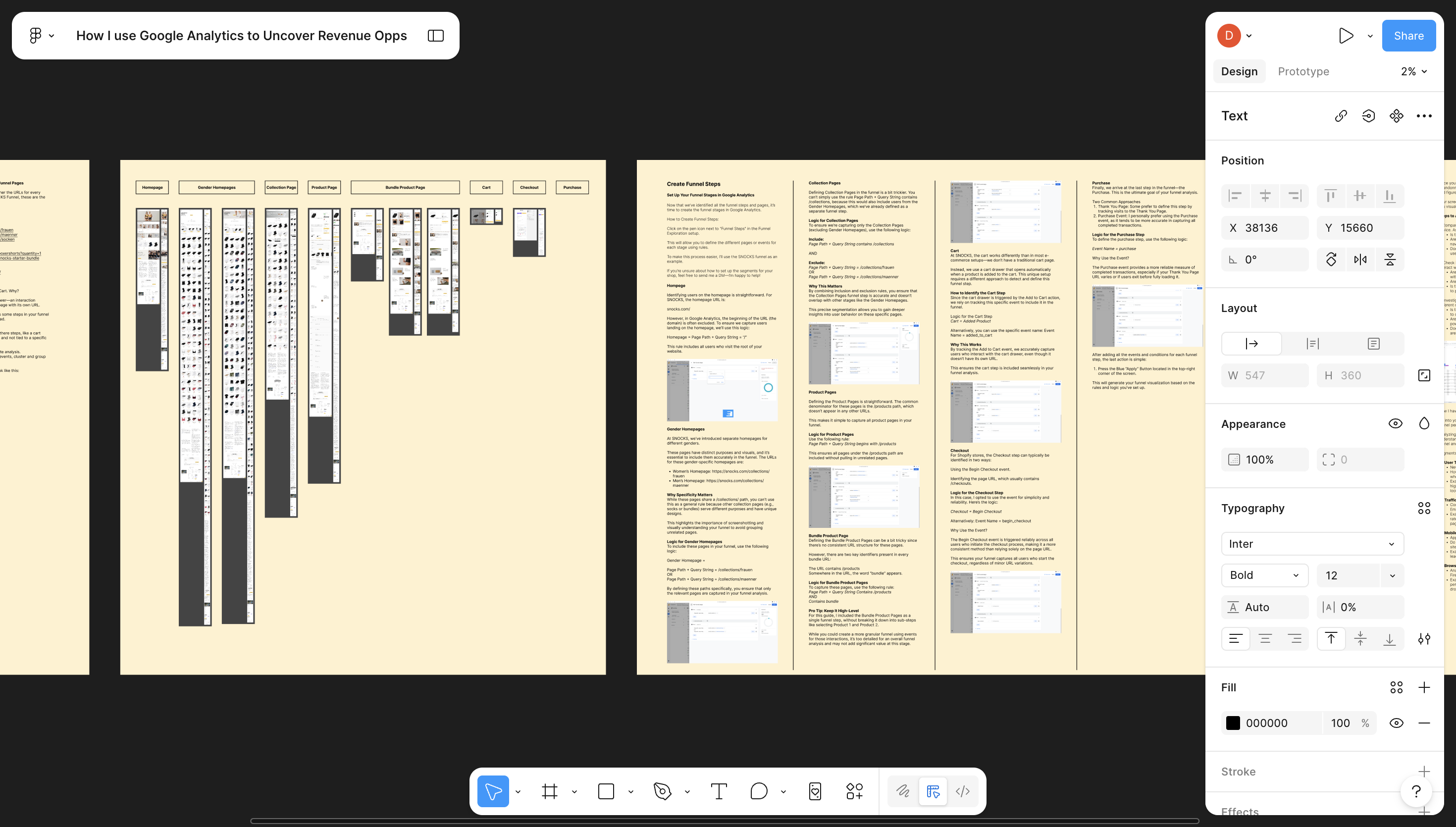Expand Move tool options chevron
This screenshot has height=827, width=1456.
[518, 792]
